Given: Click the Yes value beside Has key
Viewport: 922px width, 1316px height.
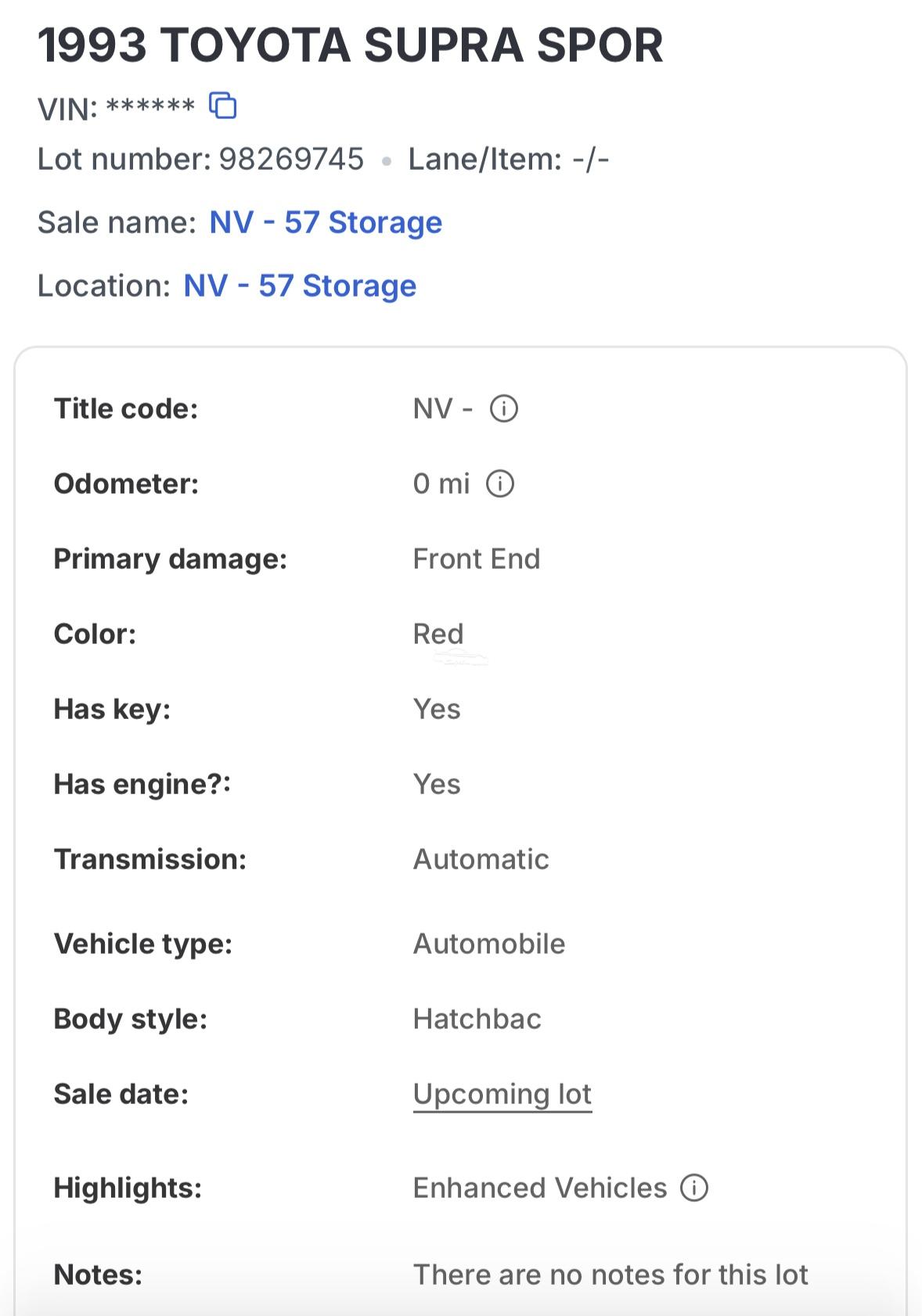Looking at the screenshot, I should point(437,709).
